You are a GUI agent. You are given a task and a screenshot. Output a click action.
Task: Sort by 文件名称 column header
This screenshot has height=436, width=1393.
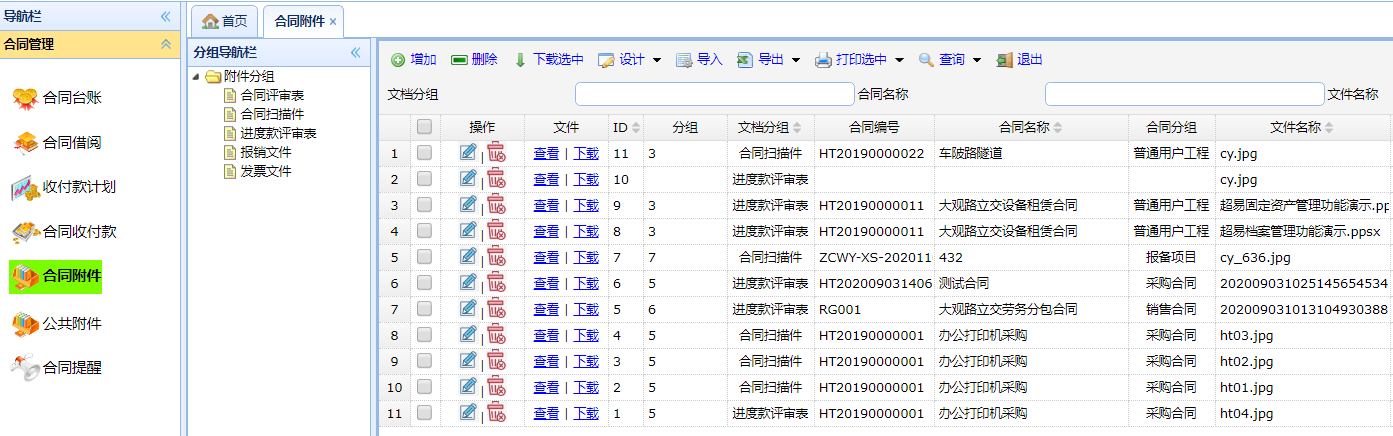point(1302,127)
